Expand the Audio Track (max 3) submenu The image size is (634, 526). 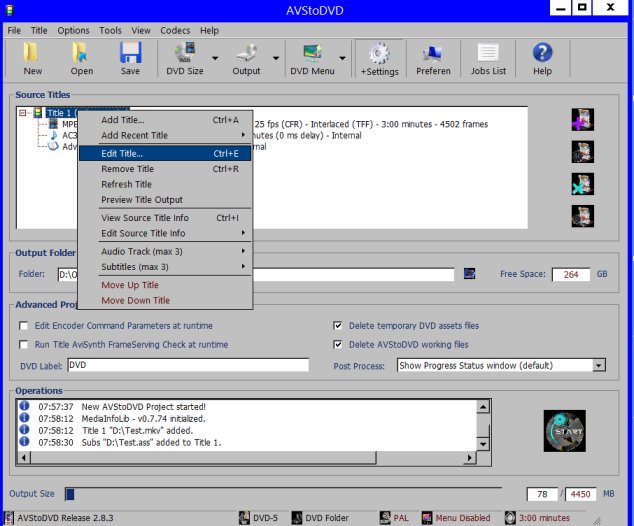click(165, 251)
